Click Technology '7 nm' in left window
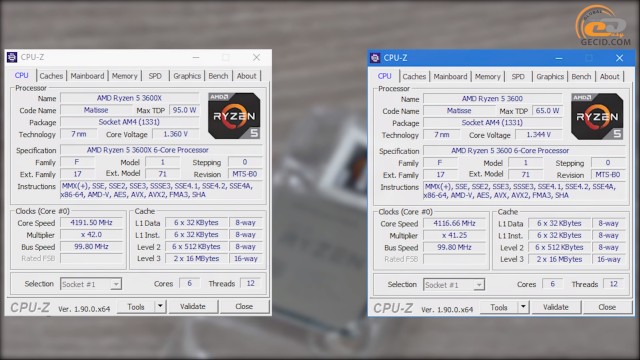This screenshot has height=360, width=640. pos(78,134)
